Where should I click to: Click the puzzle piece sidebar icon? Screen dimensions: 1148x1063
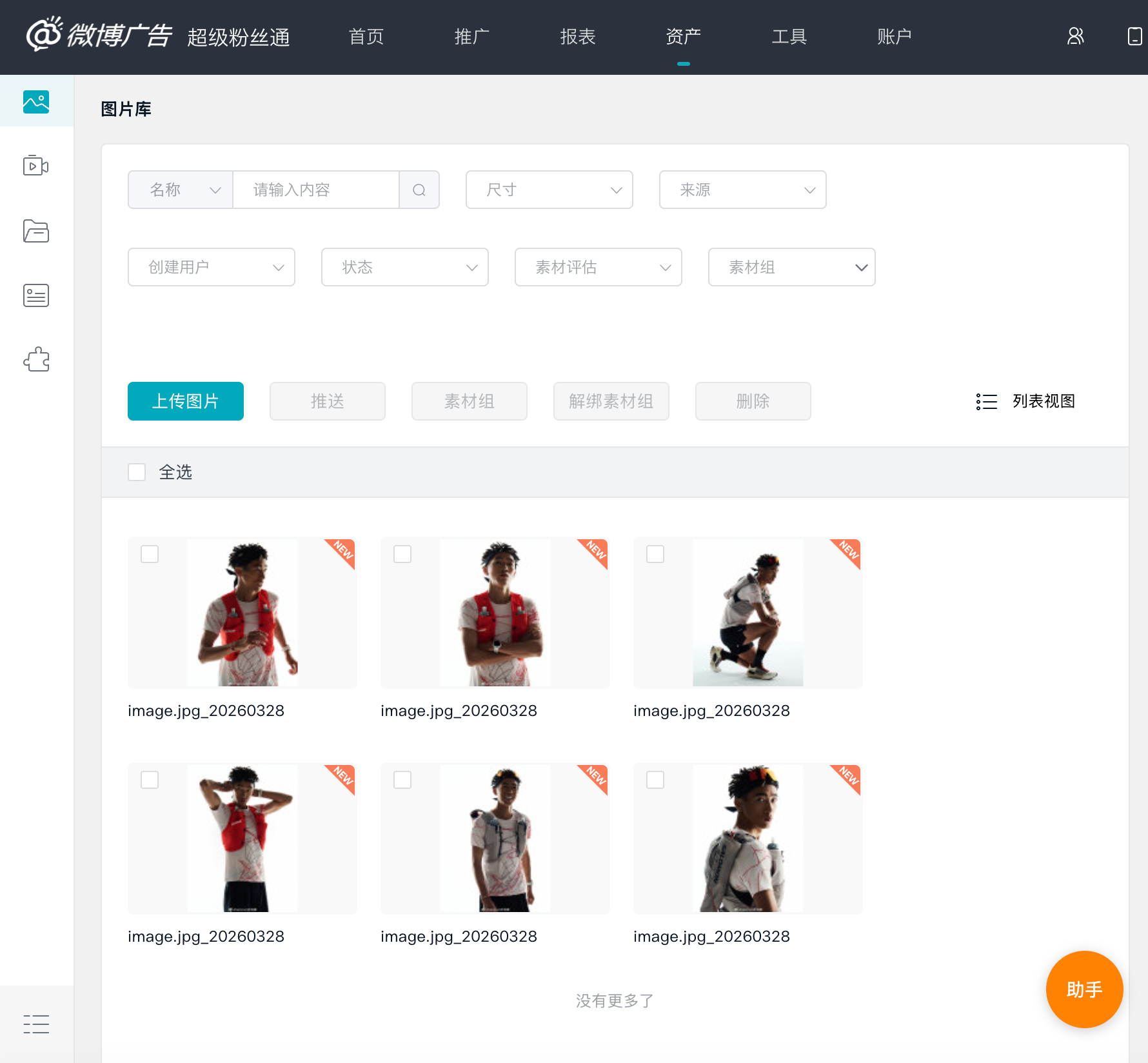tap(35, 360)
